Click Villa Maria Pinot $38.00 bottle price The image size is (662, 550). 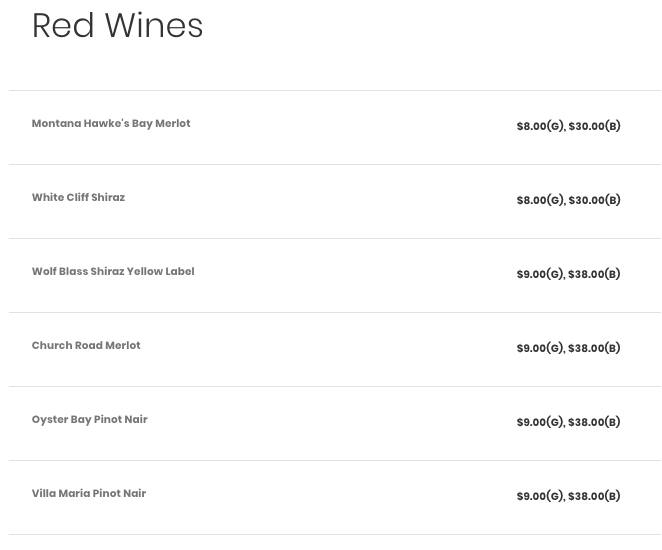click(594, 497)
